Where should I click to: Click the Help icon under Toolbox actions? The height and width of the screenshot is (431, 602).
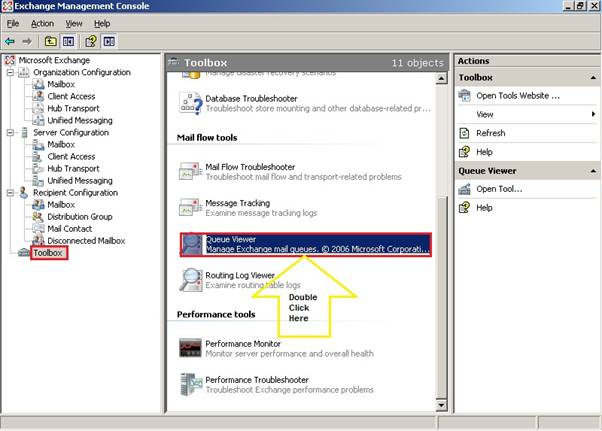464,152
